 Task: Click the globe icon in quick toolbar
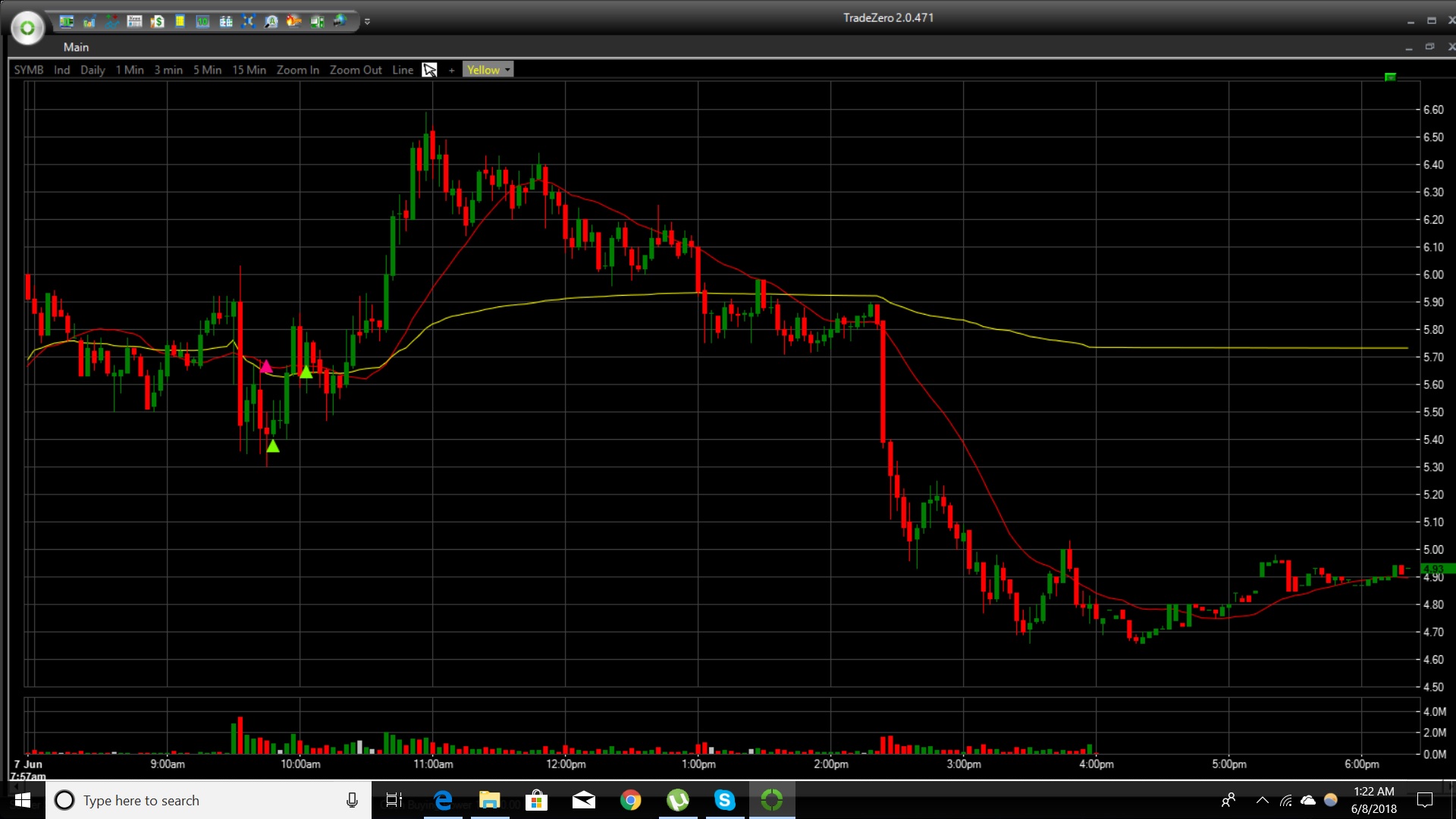point(340,21)
